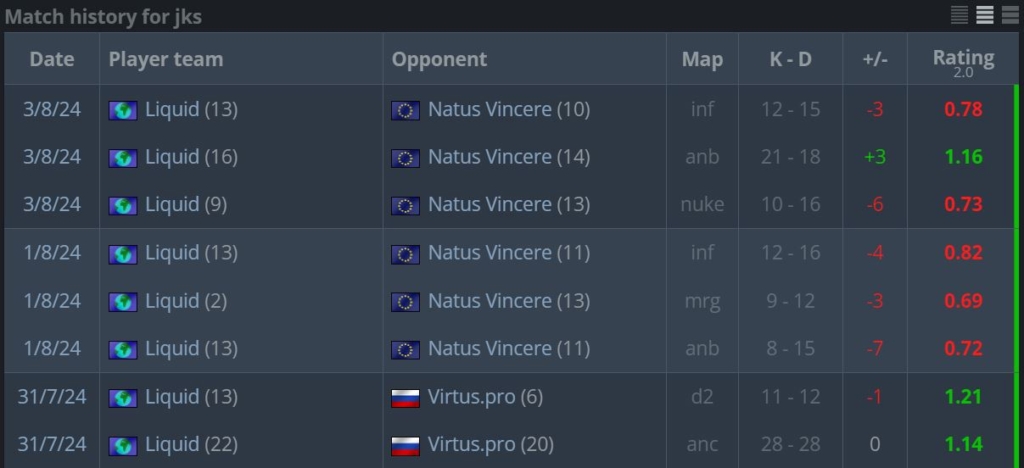The image size is (1024, 468).
Task: Select medium row density view icon
Action: tap(985, 14)
